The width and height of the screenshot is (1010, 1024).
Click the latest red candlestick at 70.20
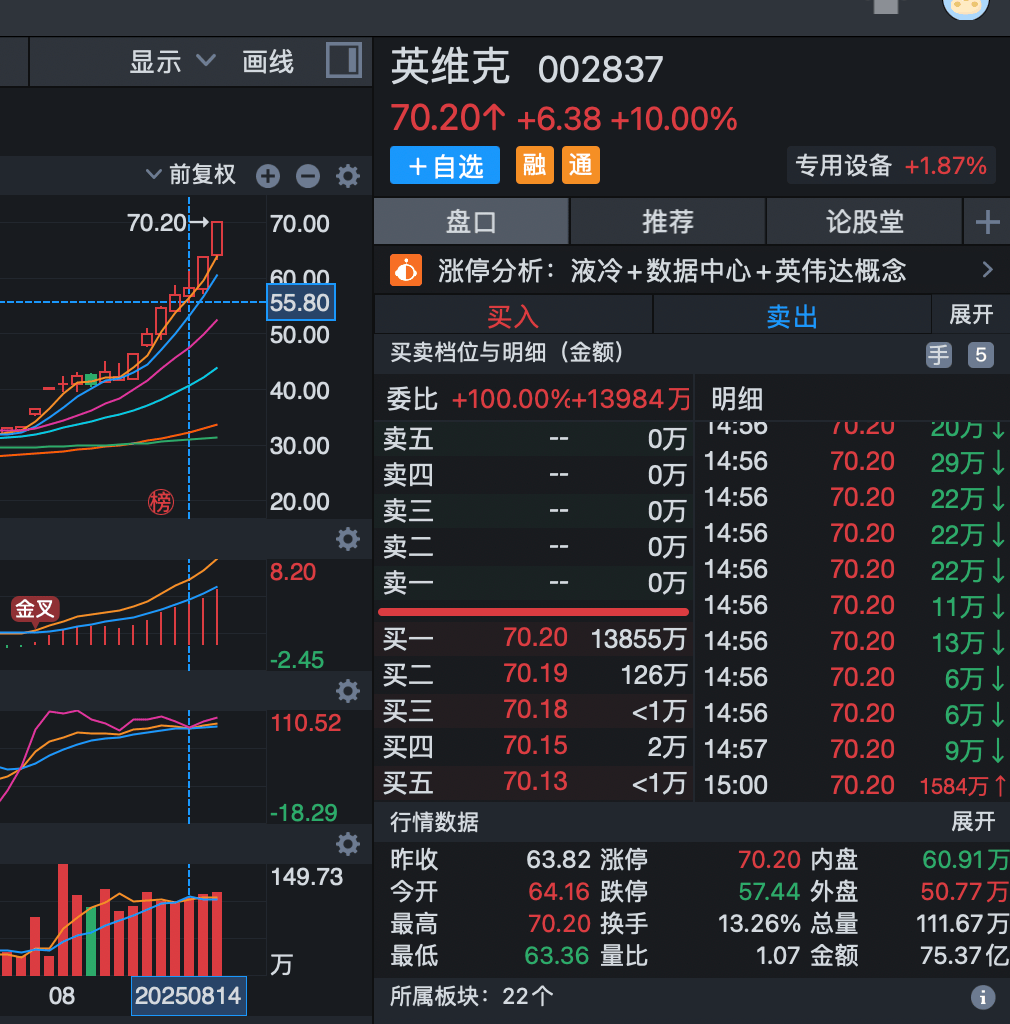tap(217, 238)
